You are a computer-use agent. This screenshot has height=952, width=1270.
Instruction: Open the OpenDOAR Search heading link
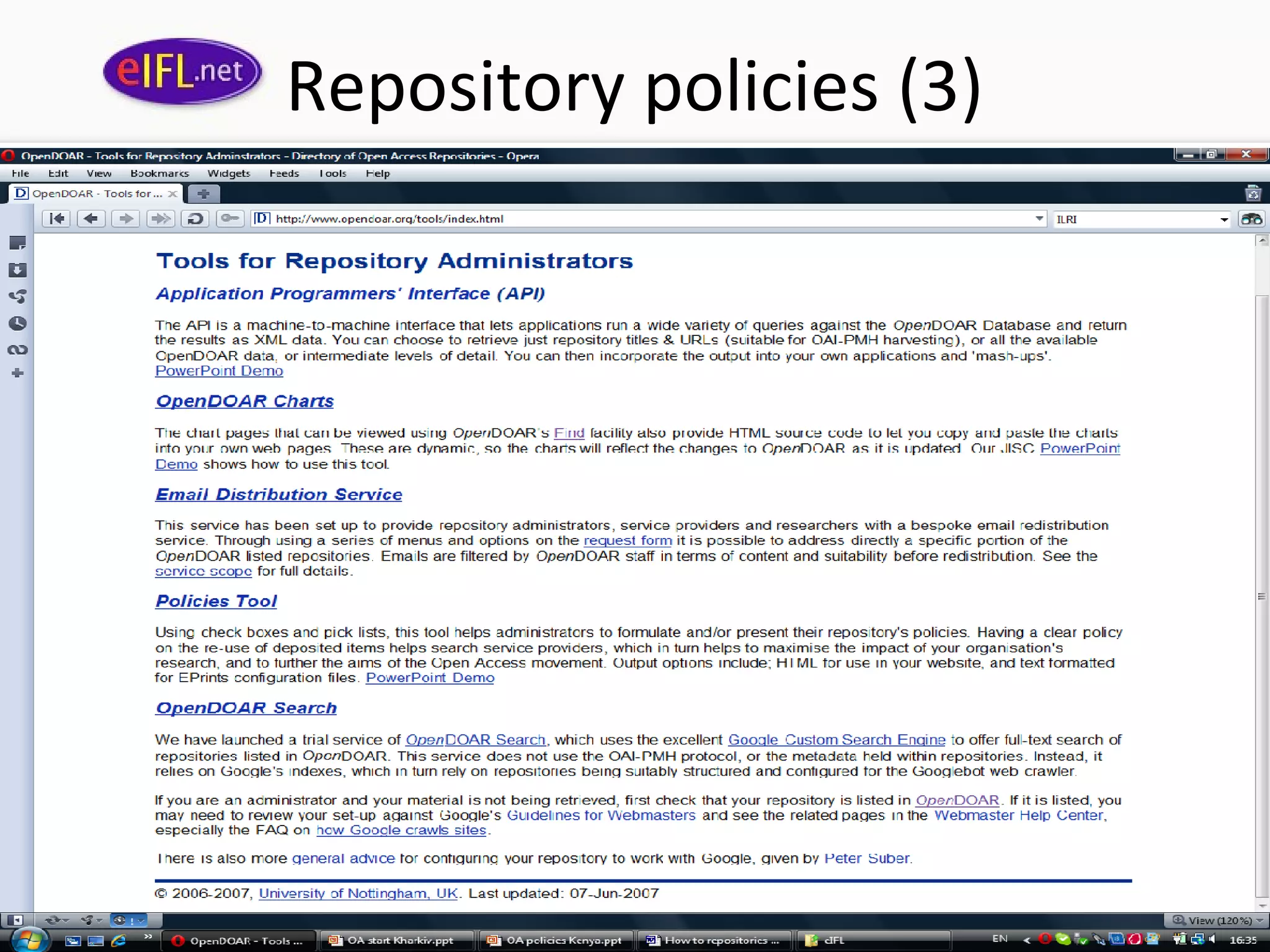click(246, 708)
